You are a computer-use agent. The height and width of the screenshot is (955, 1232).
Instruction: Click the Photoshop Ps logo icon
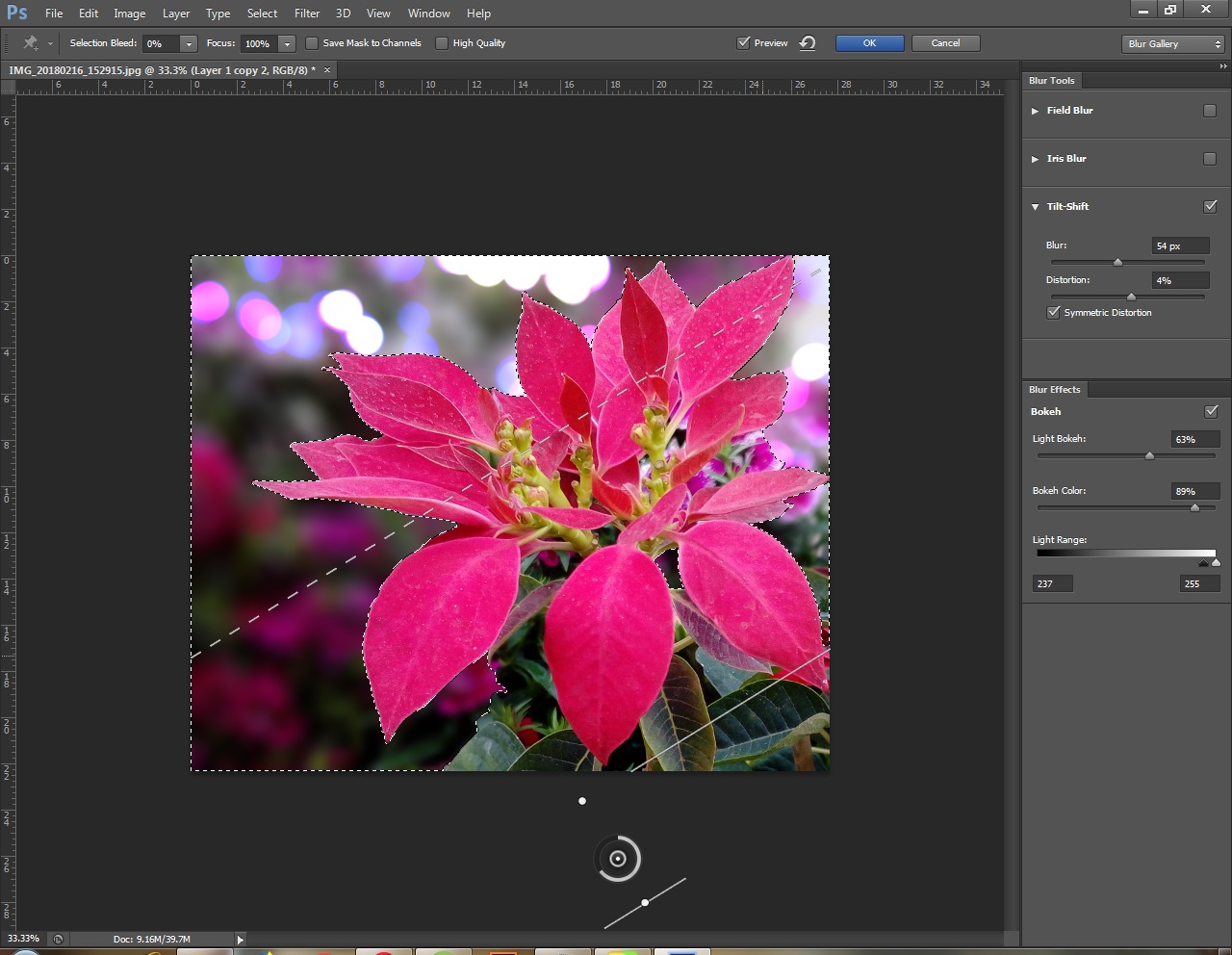tap(17, 13)
